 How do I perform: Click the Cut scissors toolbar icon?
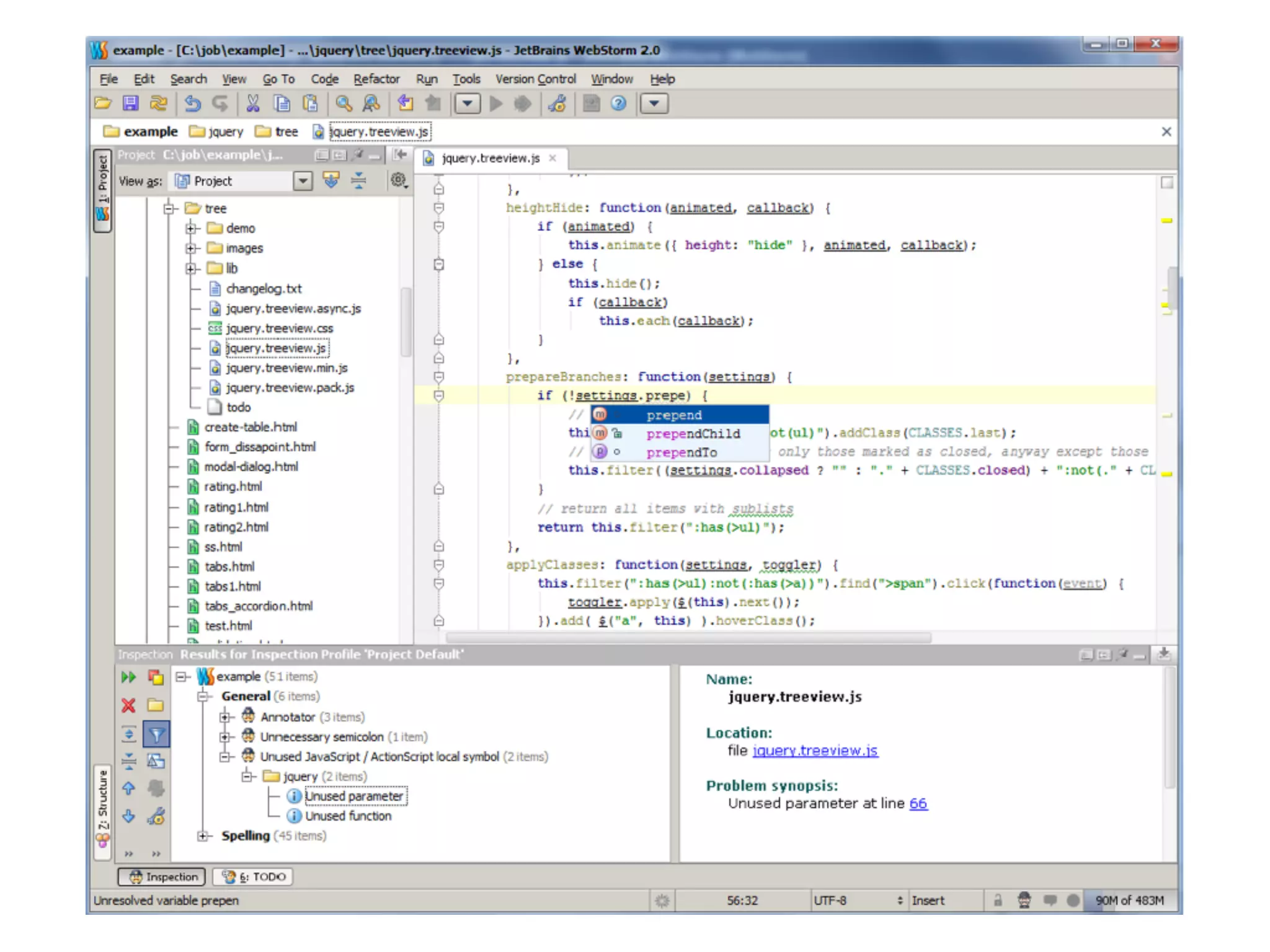252,104
